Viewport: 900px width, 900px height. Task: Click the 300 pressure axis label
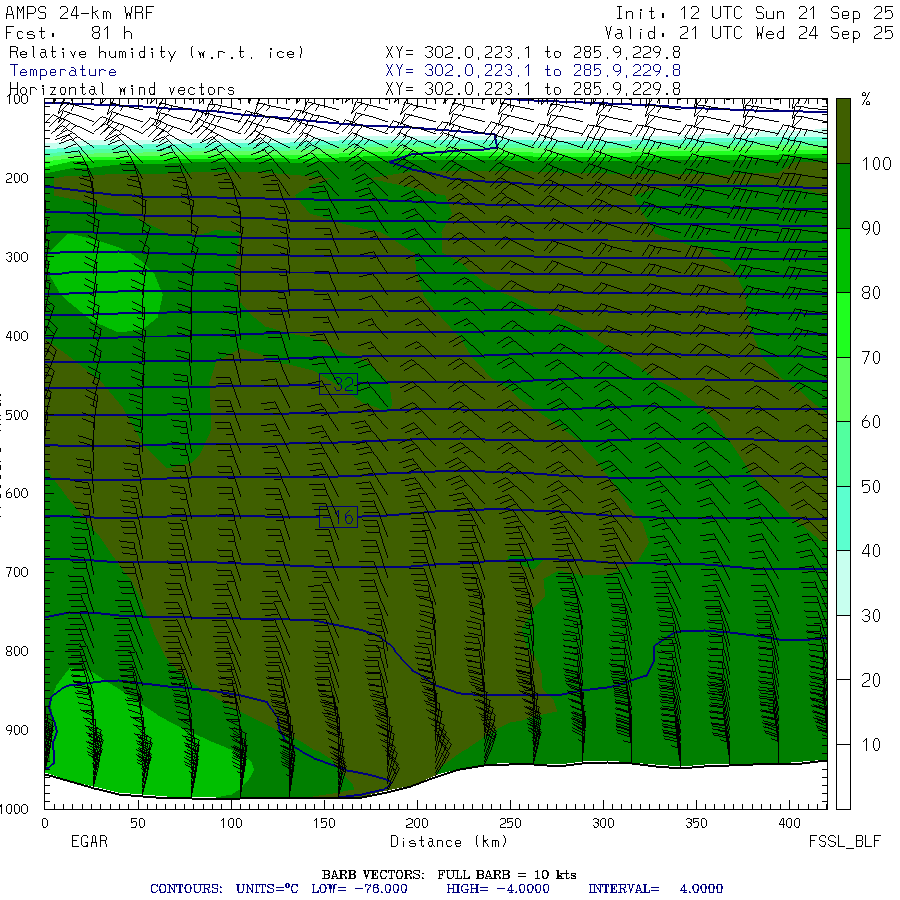click(17, 257)
